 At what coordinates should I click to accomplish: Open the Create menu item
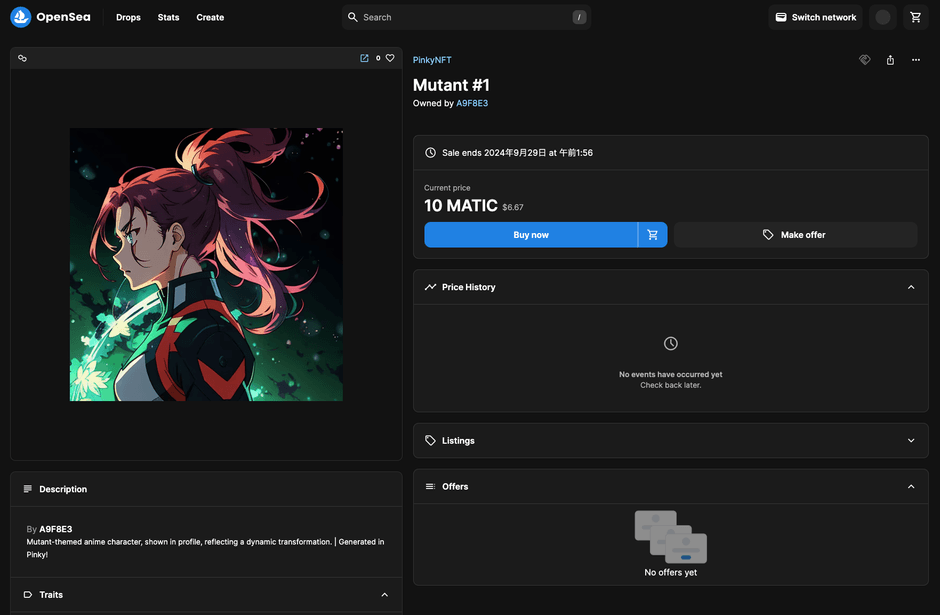(x=210, y=17)
